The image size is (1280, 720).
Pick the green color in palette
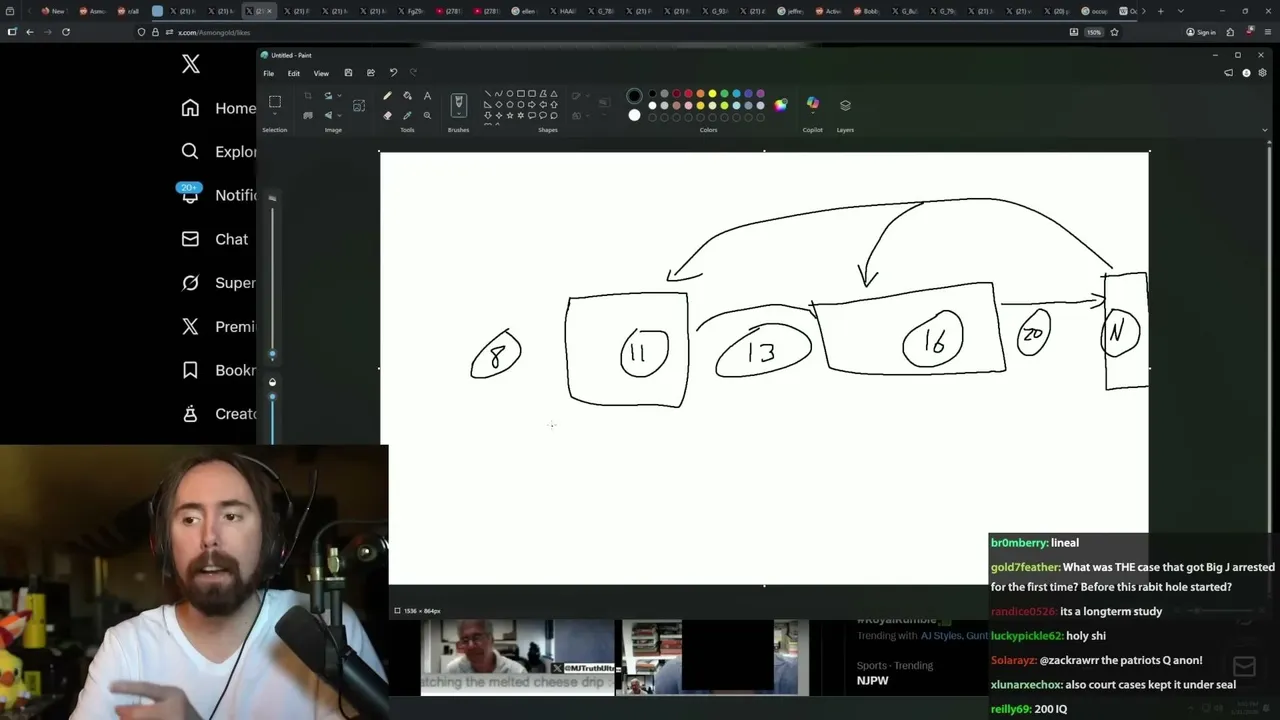point(724,94)
